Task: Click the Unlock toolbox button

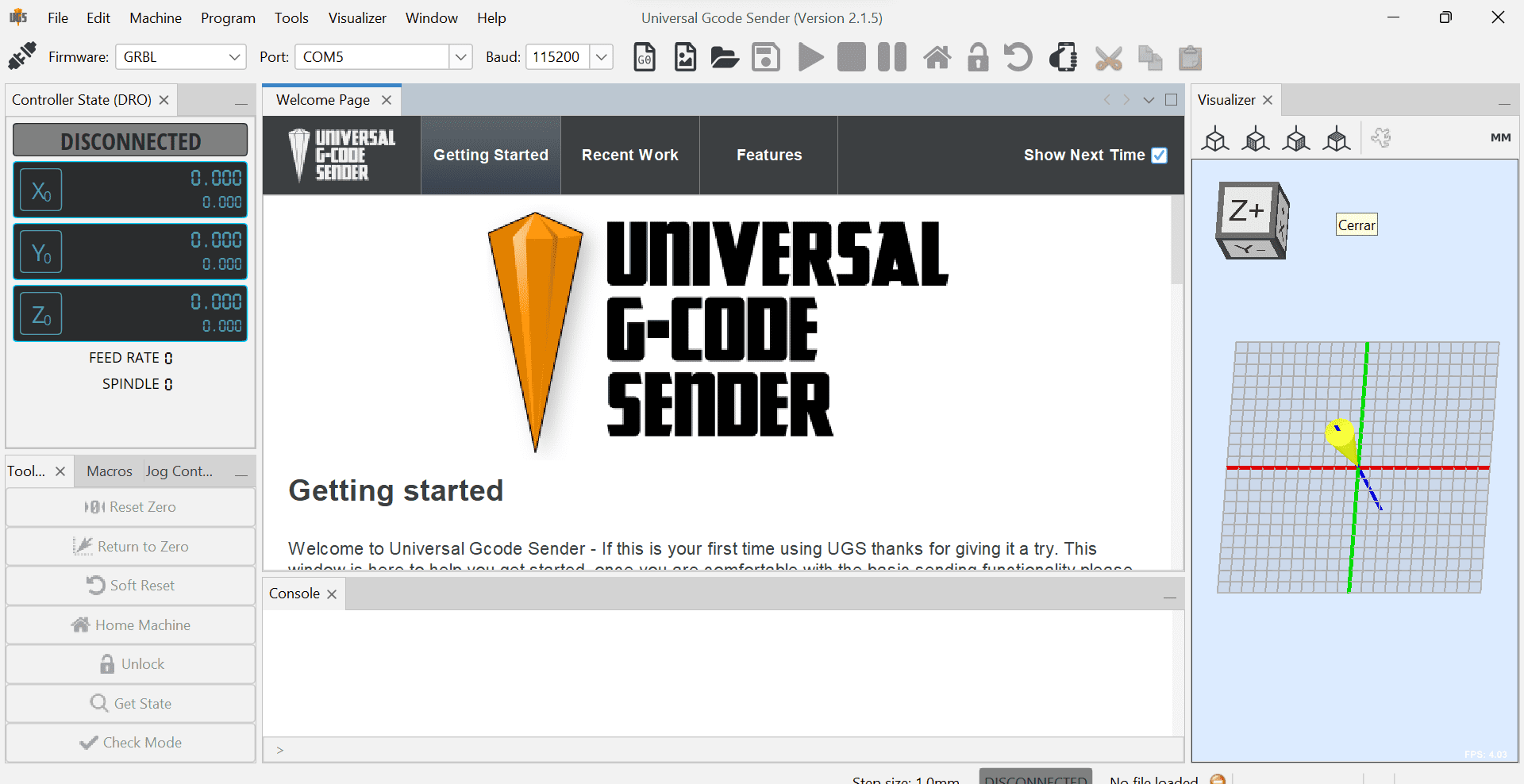Action: [x=130, y=664]
